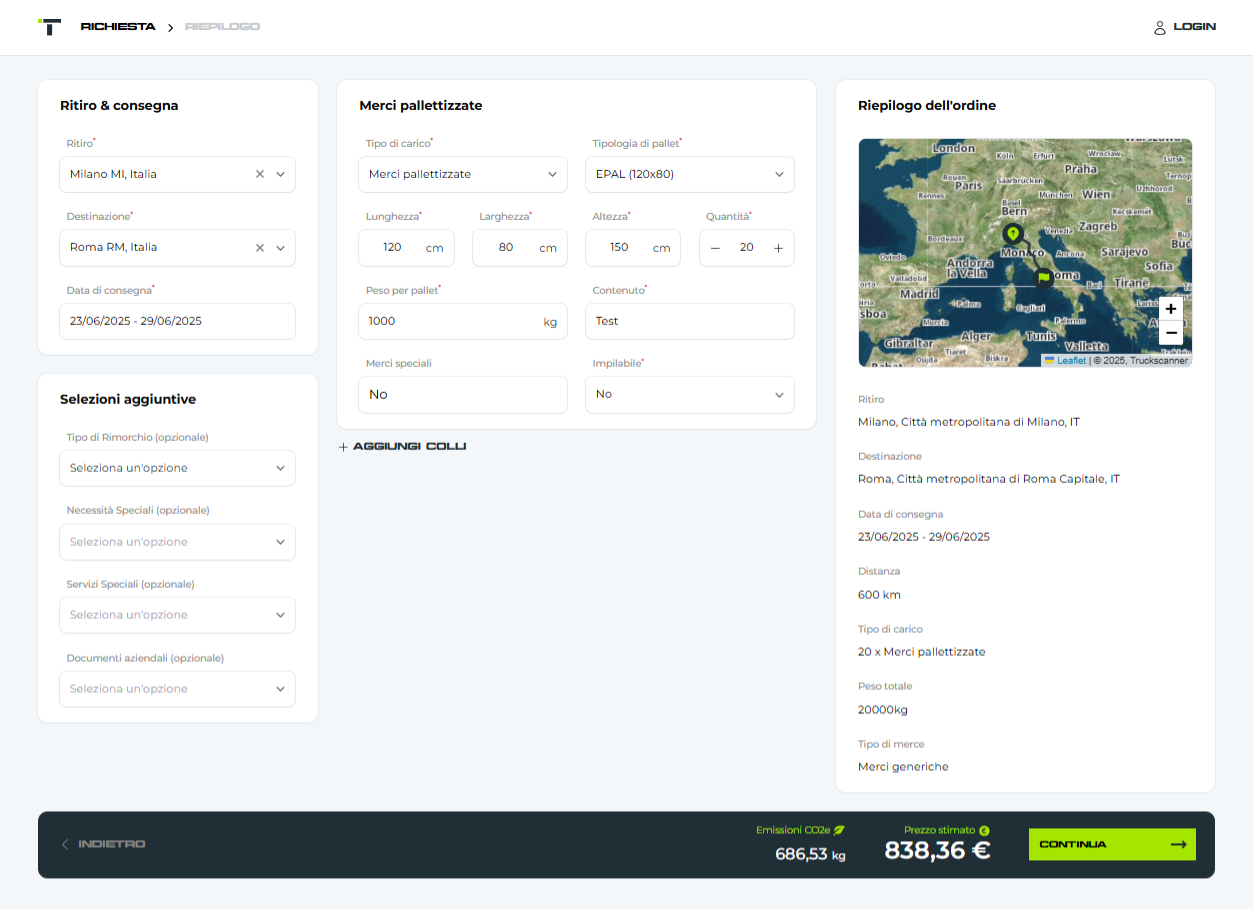Decrease quantity with minus icon
Image resolution: width=1253 pixels, height=909 pixels.
tap(715, 248)
